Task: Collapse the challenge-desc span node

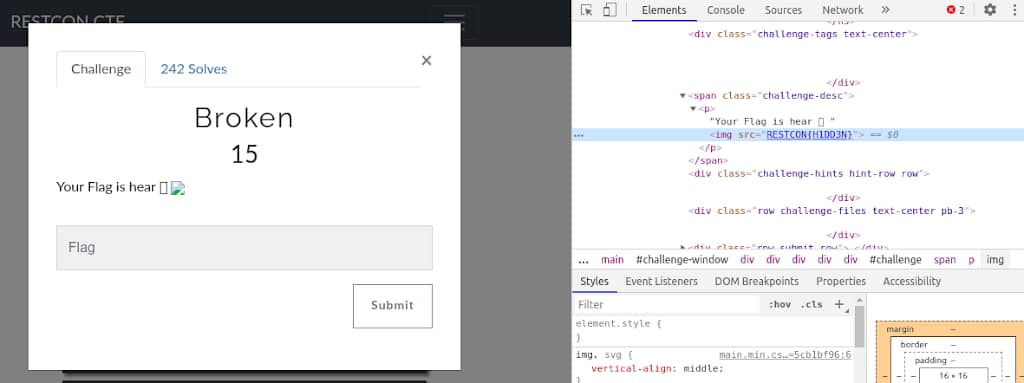Action: (x=683, y=95)
